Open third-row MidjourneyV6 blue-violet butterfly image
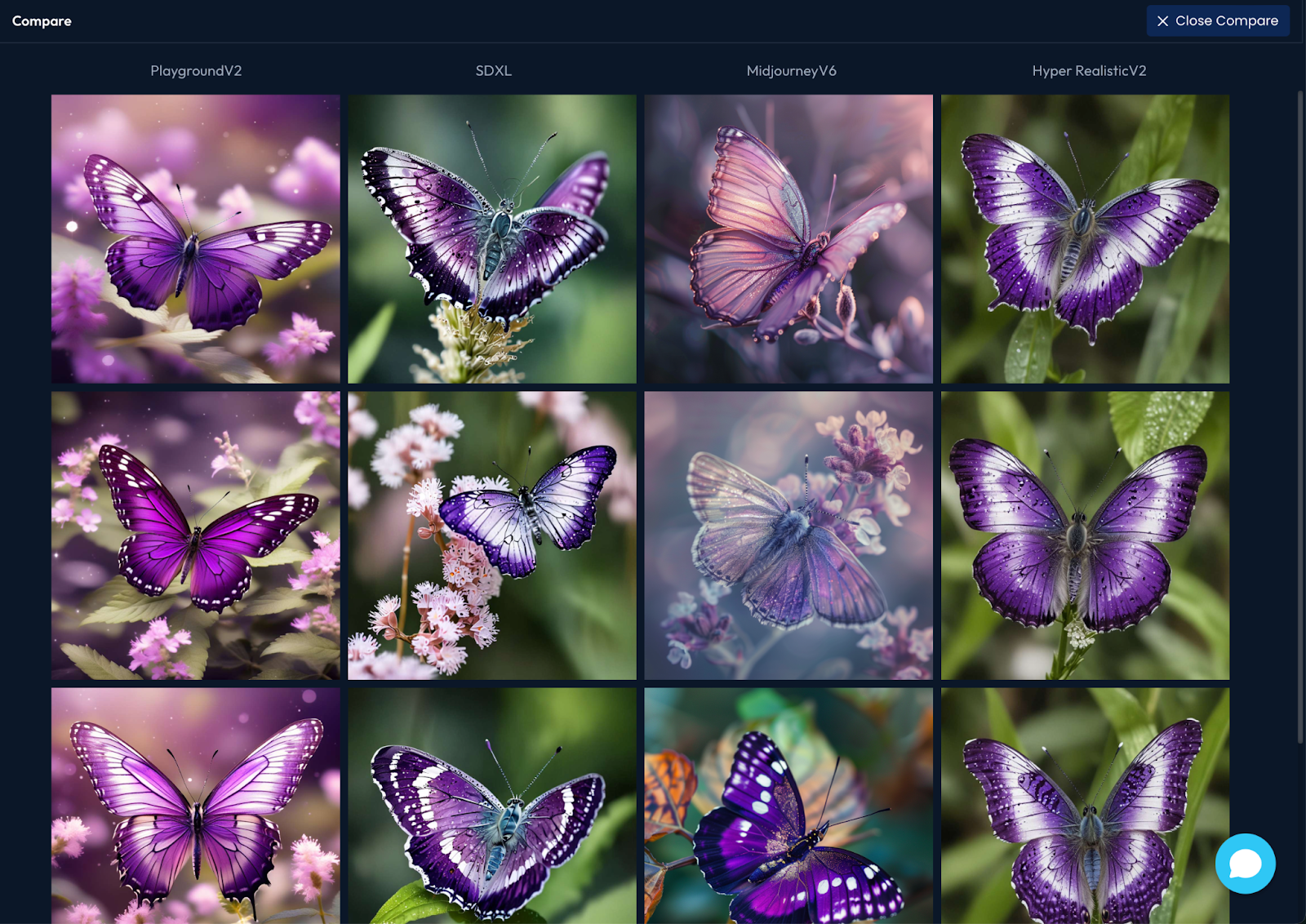 point(788,806)
